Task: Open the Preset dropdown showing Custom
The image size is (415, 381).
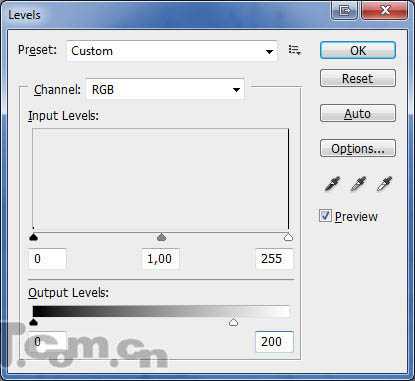Action: point(172,51)
